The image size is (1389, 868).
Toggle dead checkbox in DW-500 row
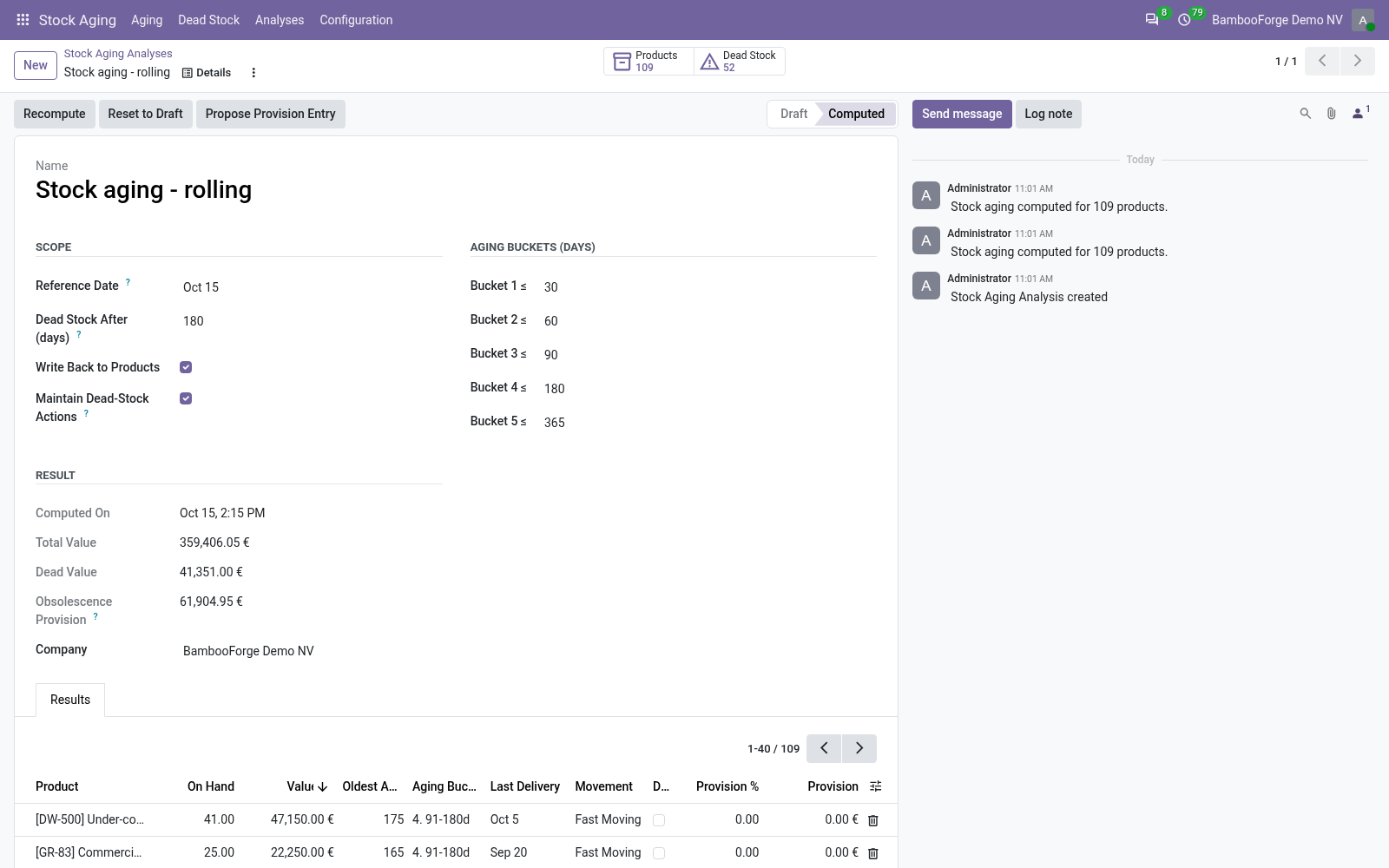pyautogui.click(x=659, y=820)
